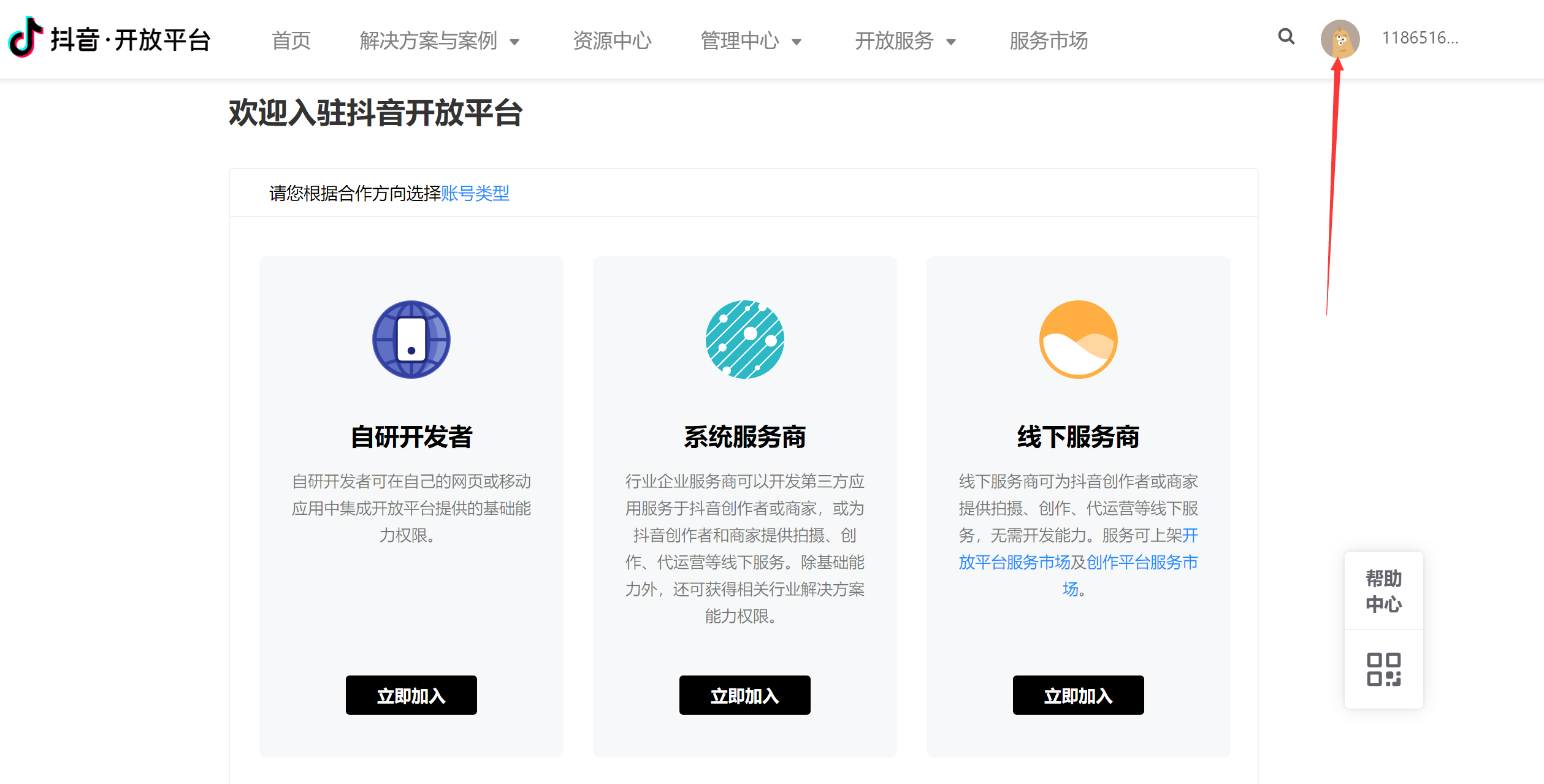This screenshot has height=784, width=1544.
Task: Click the 自研开发者 globe icon
Action: click(410, 340)
